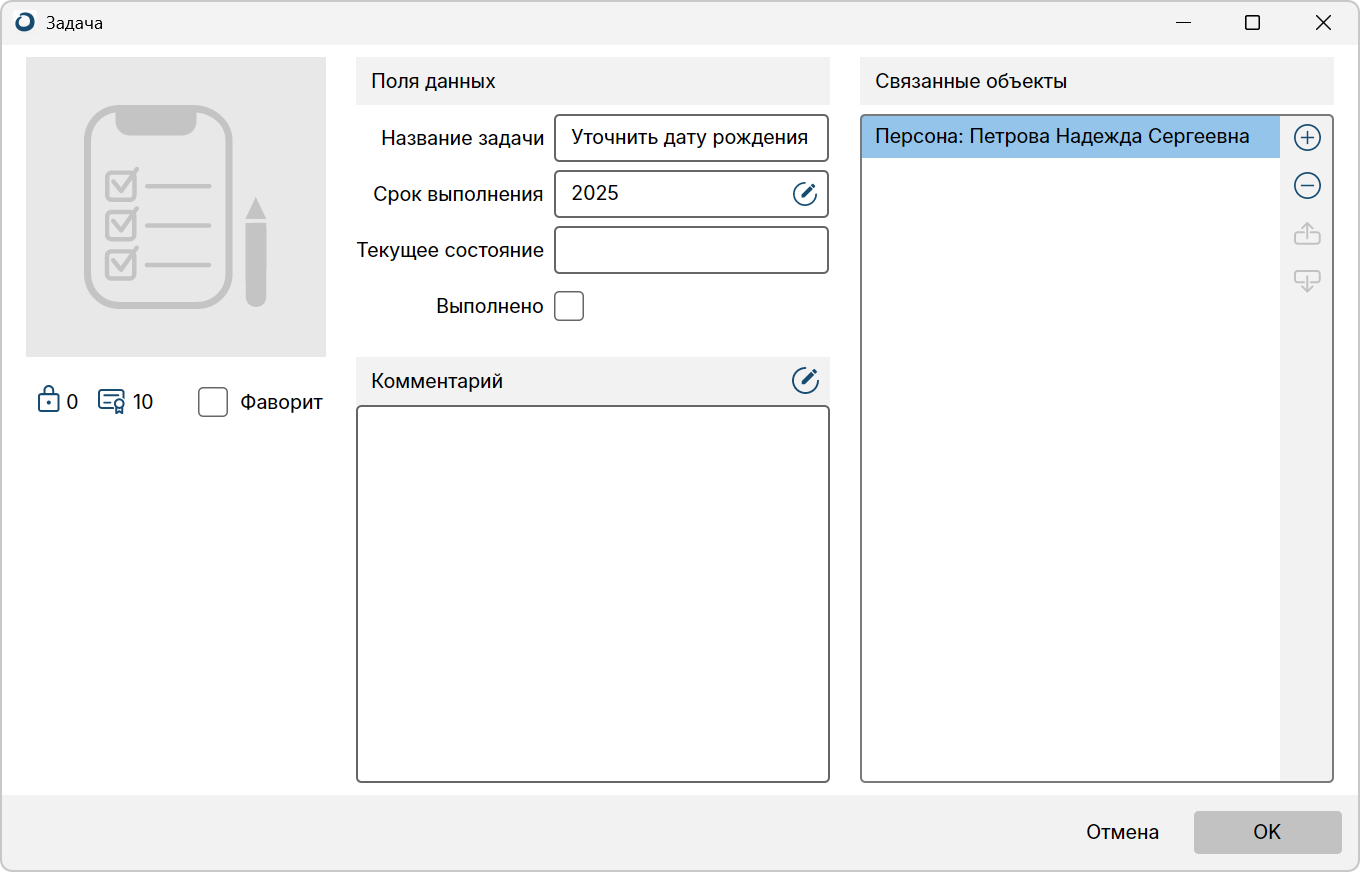This screenshot has height=872, width=1360.
Task: Click the lock icon next to 0
Action: tap(48, 400)
